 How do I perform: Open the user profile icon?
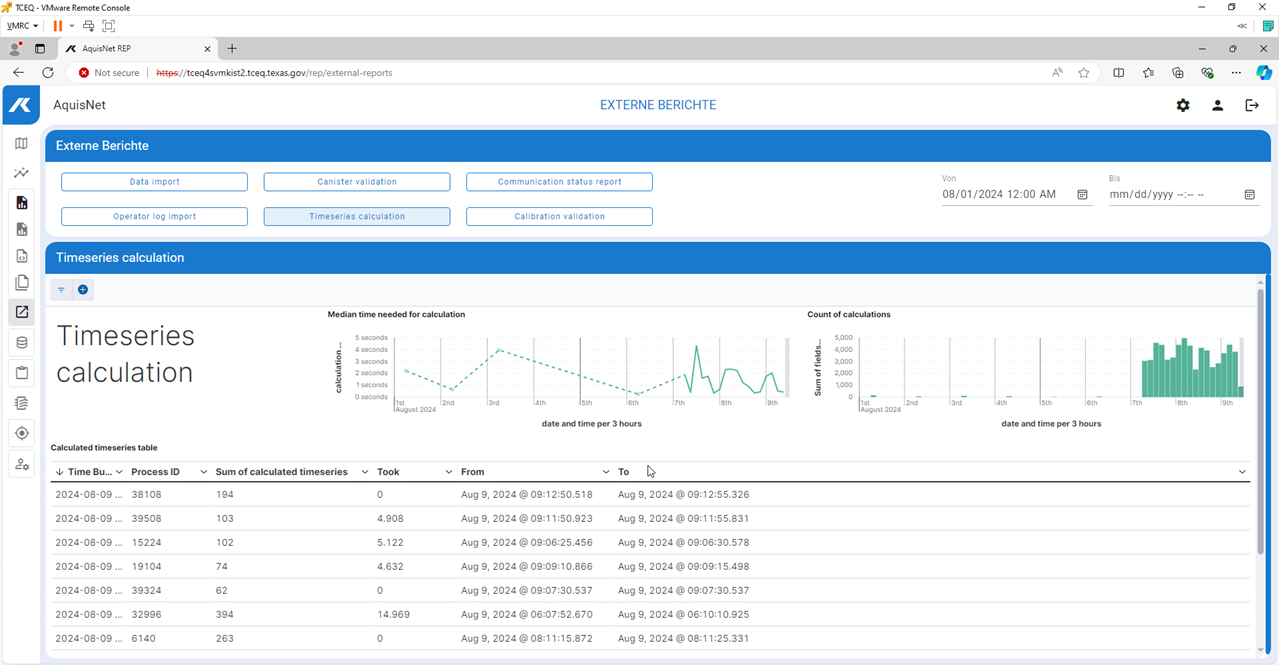tap(1217, 105)
